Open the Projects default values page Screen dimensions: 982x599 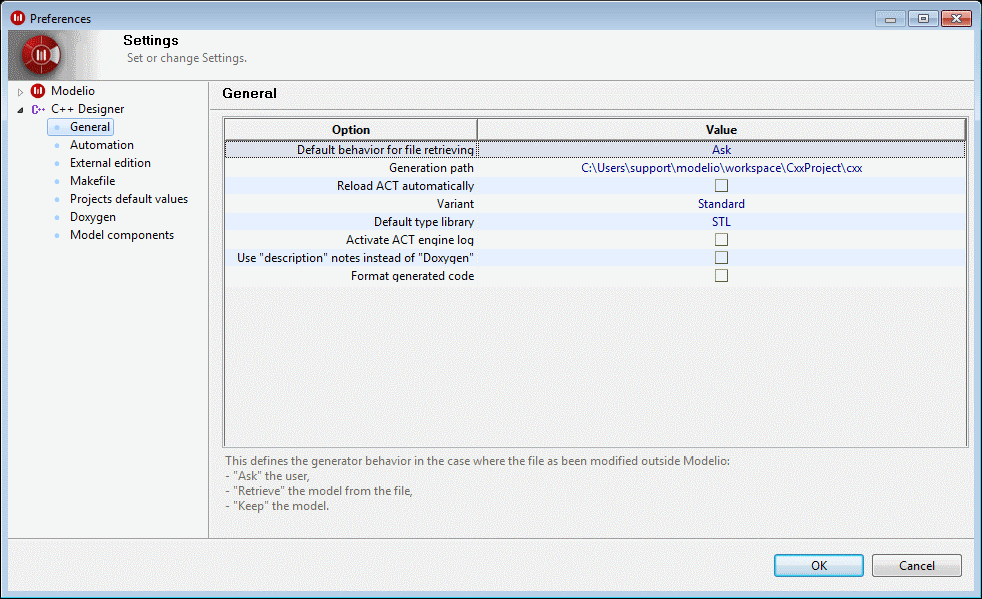click(x=128, y=199)
